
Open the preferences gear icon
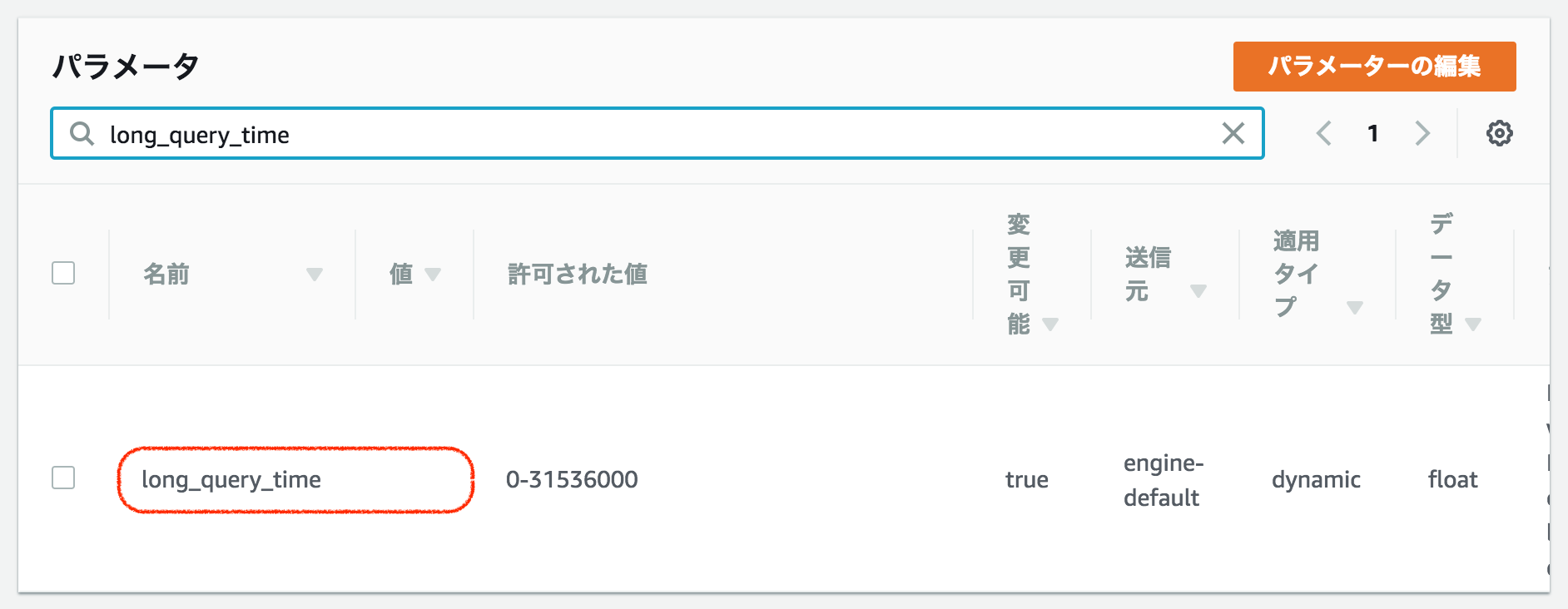point(1500,132)
